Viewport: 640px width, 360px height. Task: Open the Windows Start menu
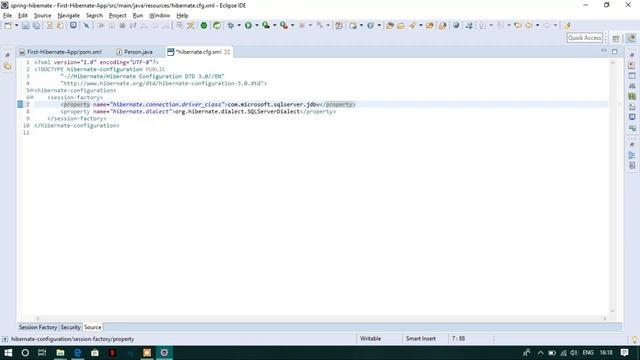[8, 353]
